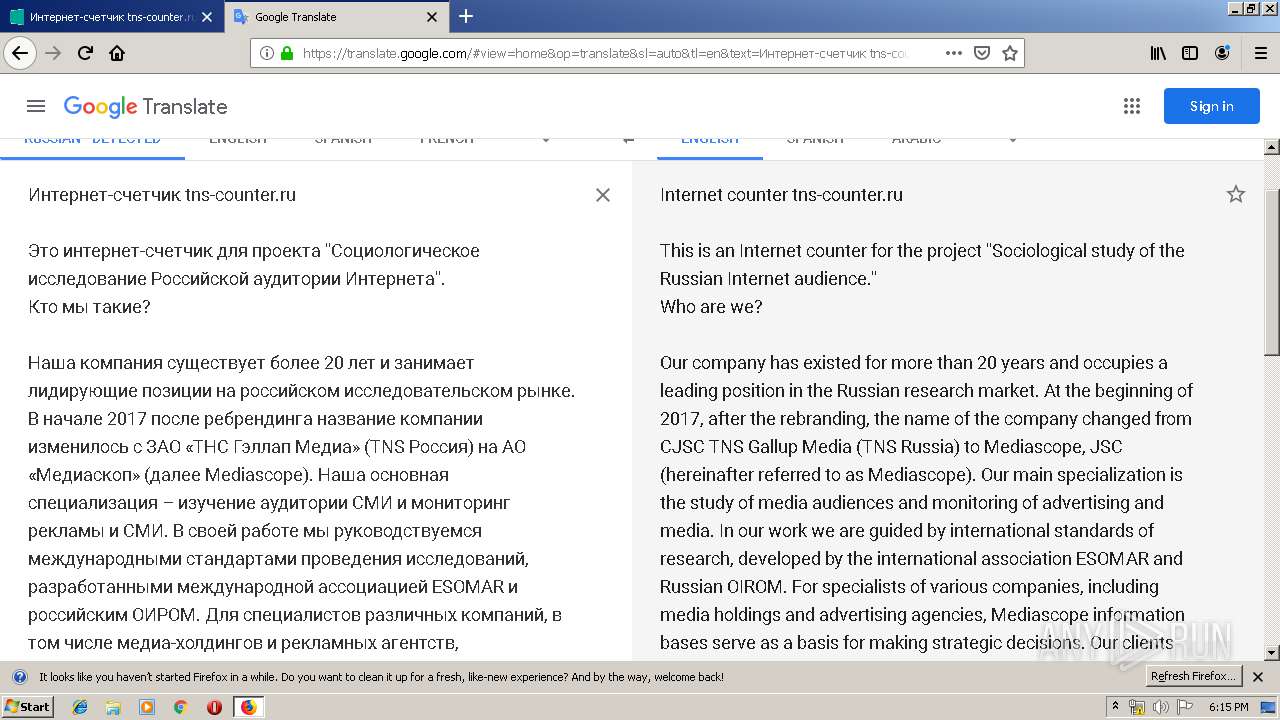1280x720 pixels.
Task: Open the Action Center flag icon
Action: coord(1185,707)
